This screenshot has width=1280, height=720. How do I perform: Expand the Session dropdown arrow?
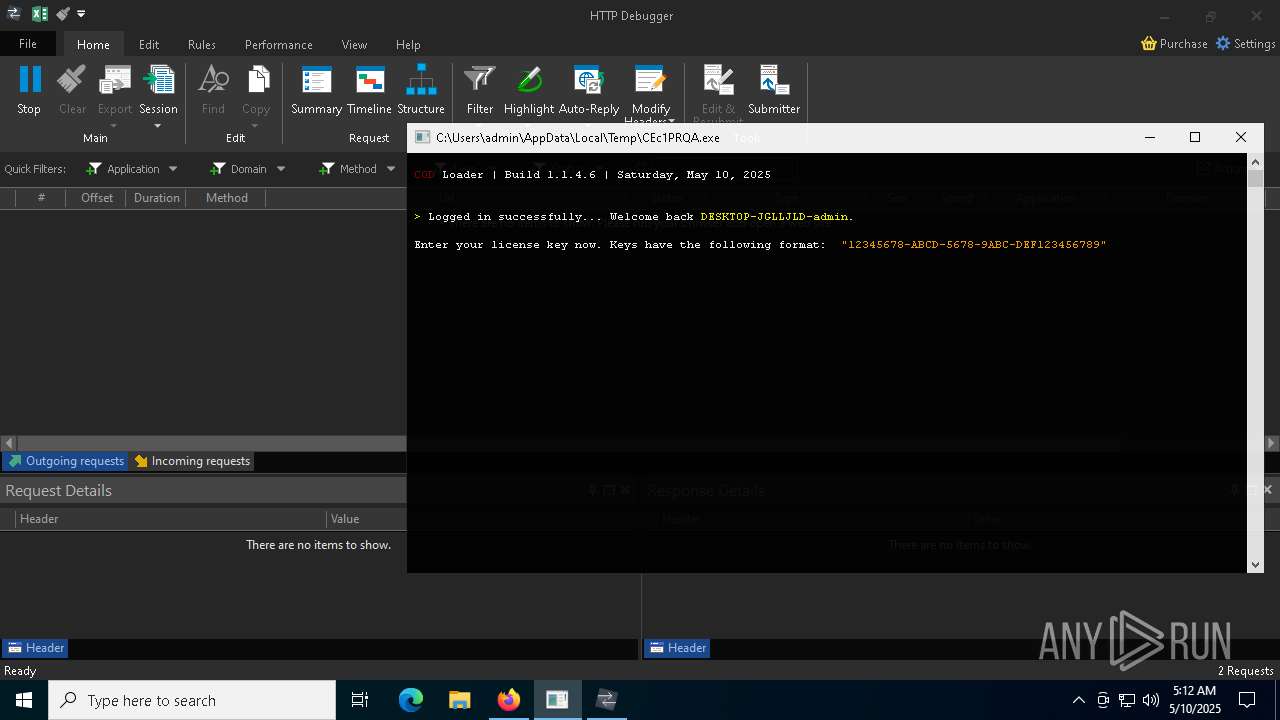click(x=158, y=126)
